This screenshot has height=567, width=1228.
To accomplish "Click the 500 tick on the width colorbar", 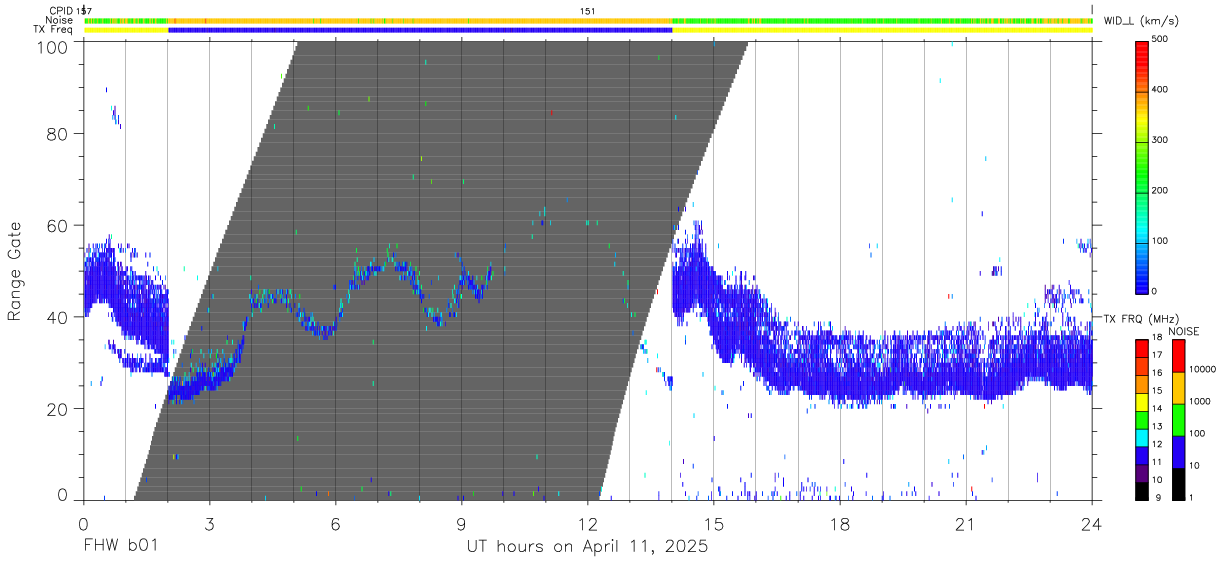I will click(1161, 40).
